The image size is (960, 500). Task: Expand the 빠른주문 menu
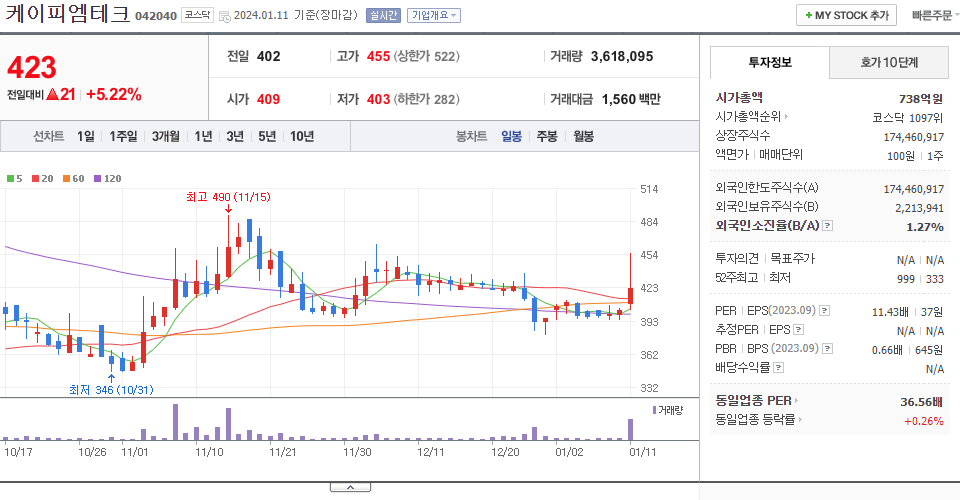click(x=935, y=16)
